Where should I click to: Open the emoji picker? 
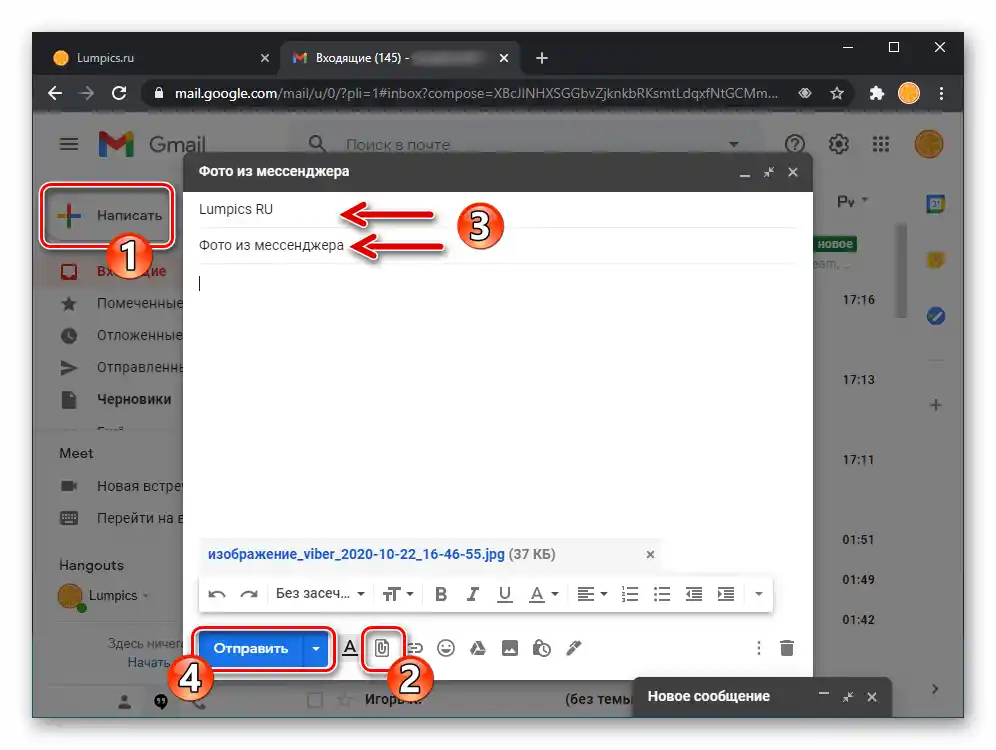[445, 648]
